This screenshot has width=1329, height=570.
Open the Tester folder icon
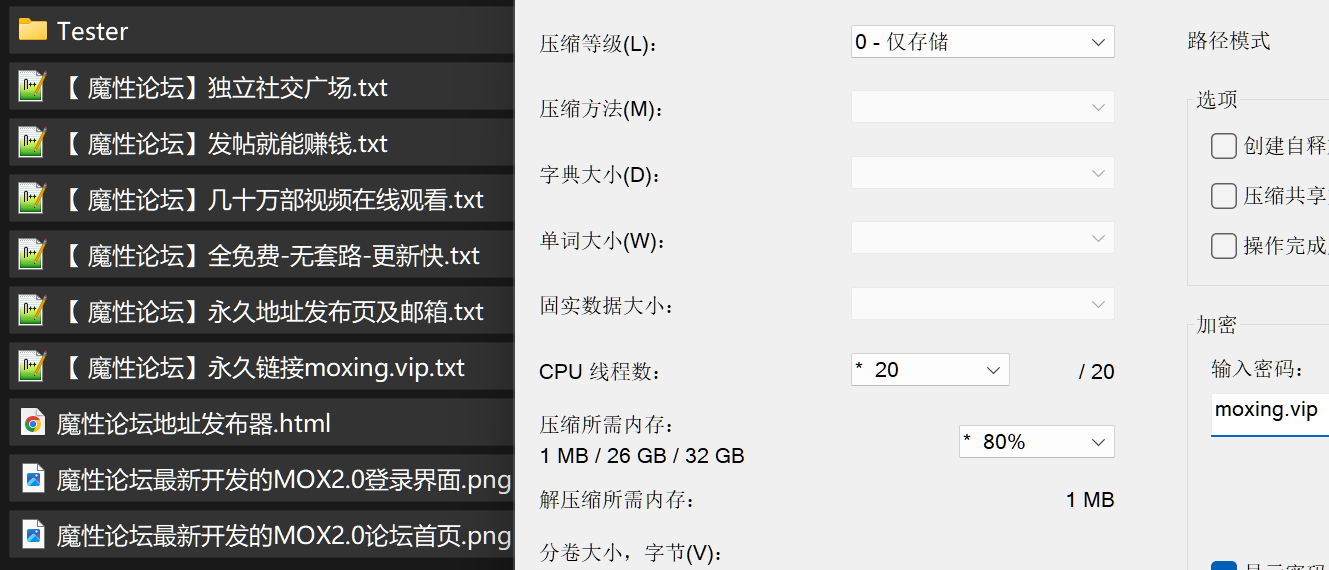(33, 30)
